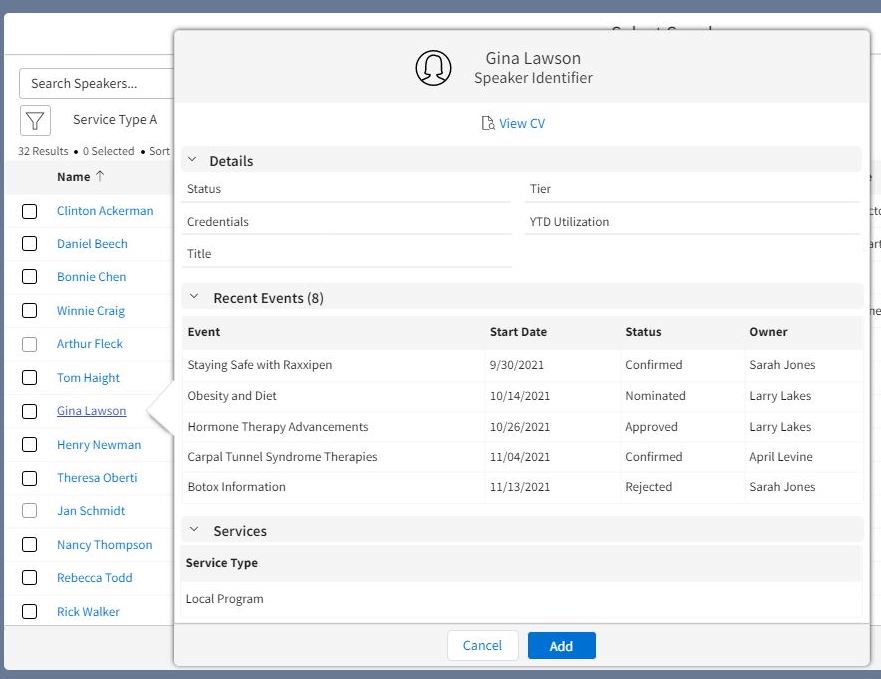Screen dimensions: 881x679
Task: Tick the checkbox next to Gina Lawson
Action: (x=30, y=411)
